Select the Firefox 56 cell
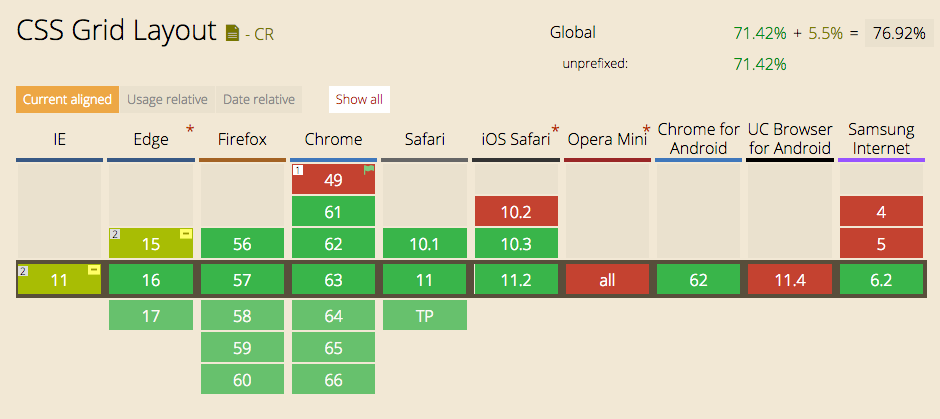Screen dimensions: 940x419 point(242,243)
